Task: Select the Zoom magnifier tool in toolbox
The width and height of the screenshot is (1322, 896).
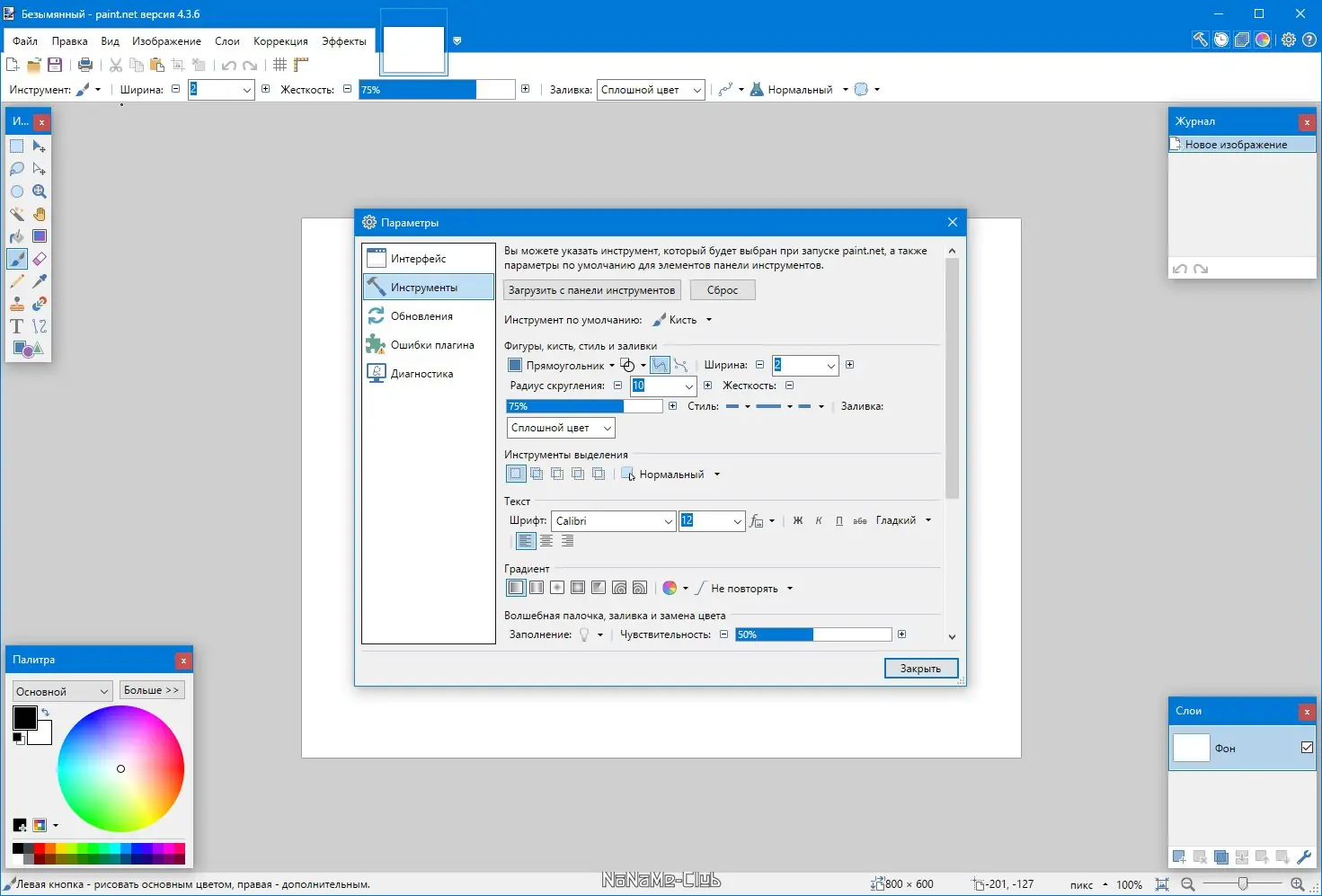Action: (x=40, y=191)
